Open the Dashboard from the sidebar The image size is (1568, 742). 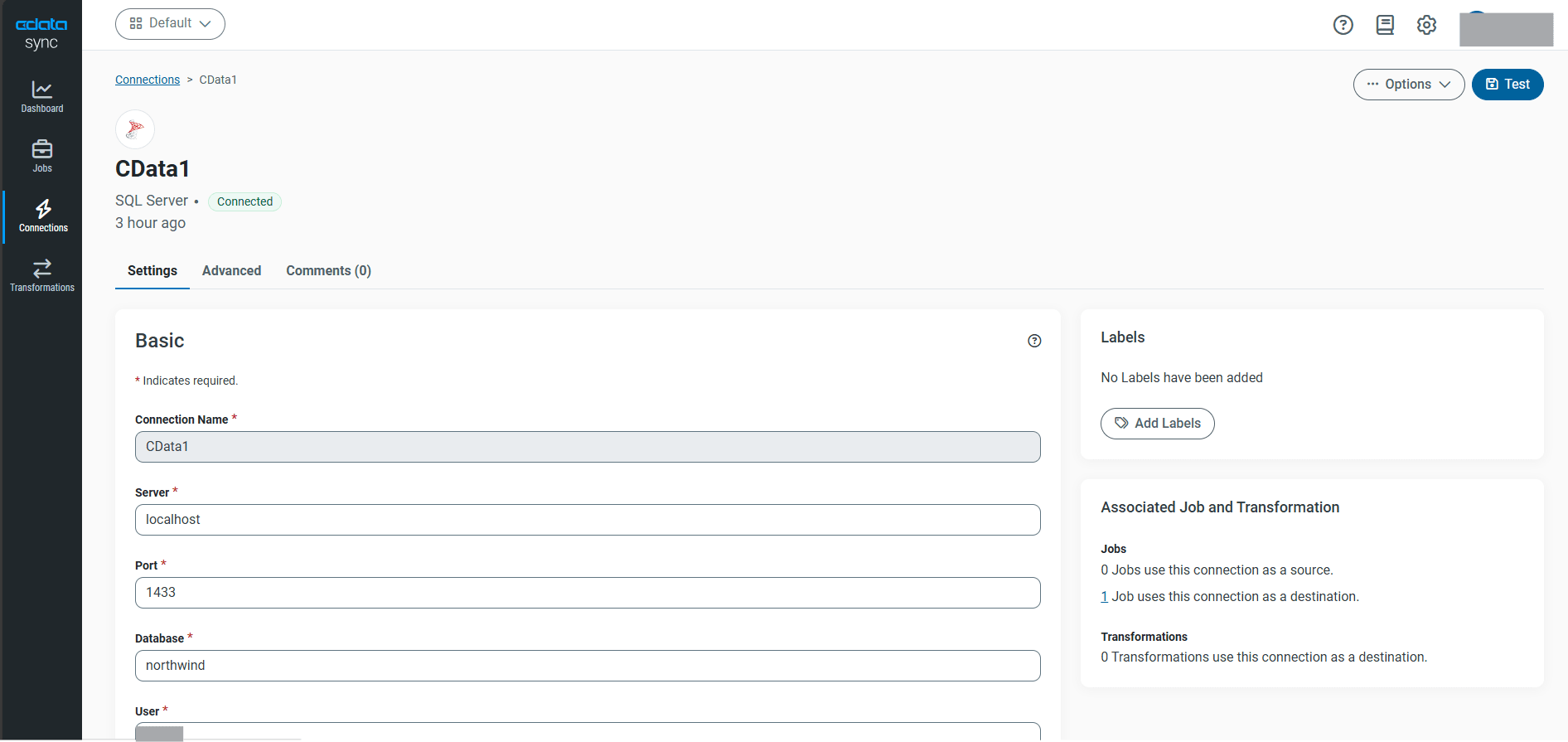click(41, 96)
